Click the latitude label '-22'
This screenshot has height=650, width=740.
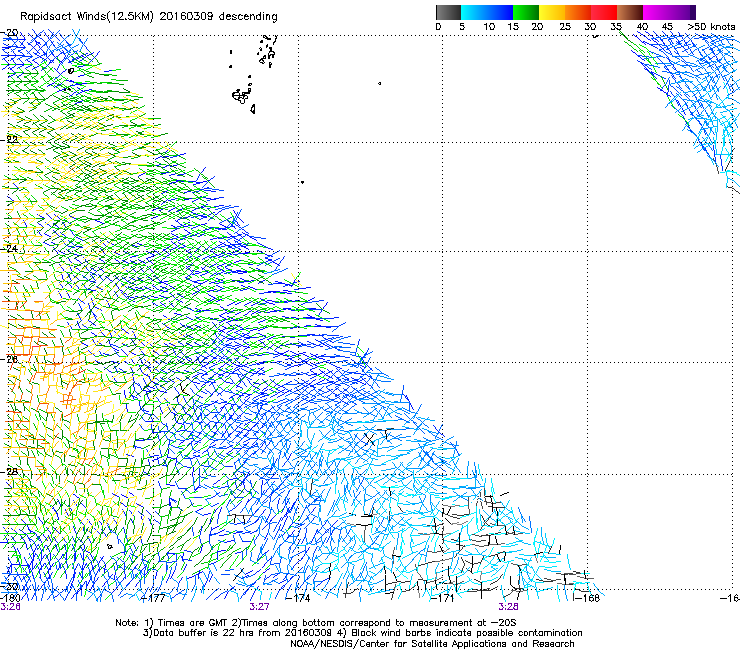[x=10, y=139]
